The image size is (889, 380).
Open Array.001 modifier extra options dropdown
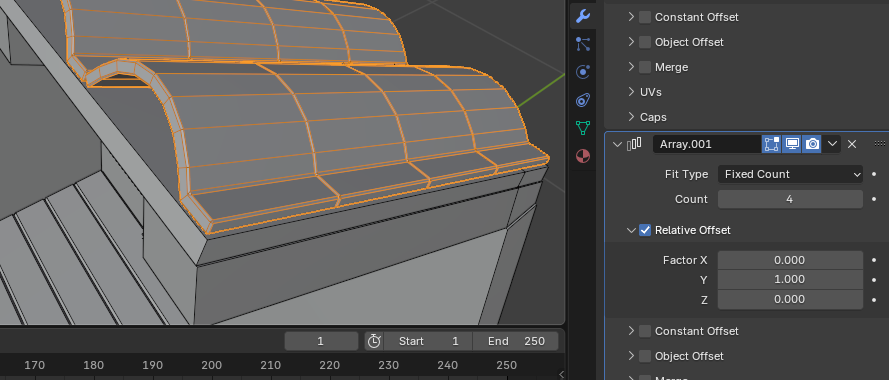click(x=832, y=144)
